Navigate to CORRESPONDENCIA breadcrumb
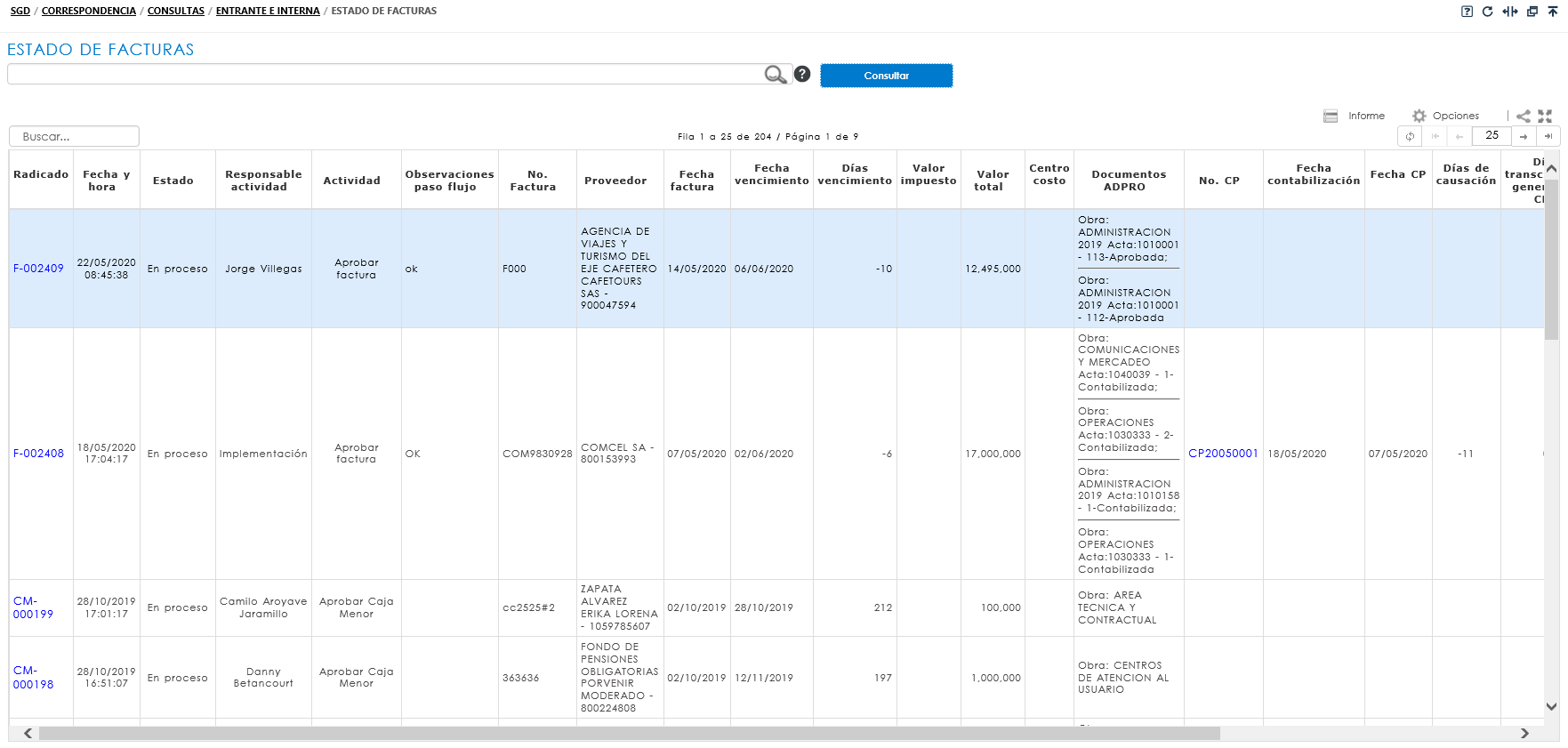 [x=89, y=12]
